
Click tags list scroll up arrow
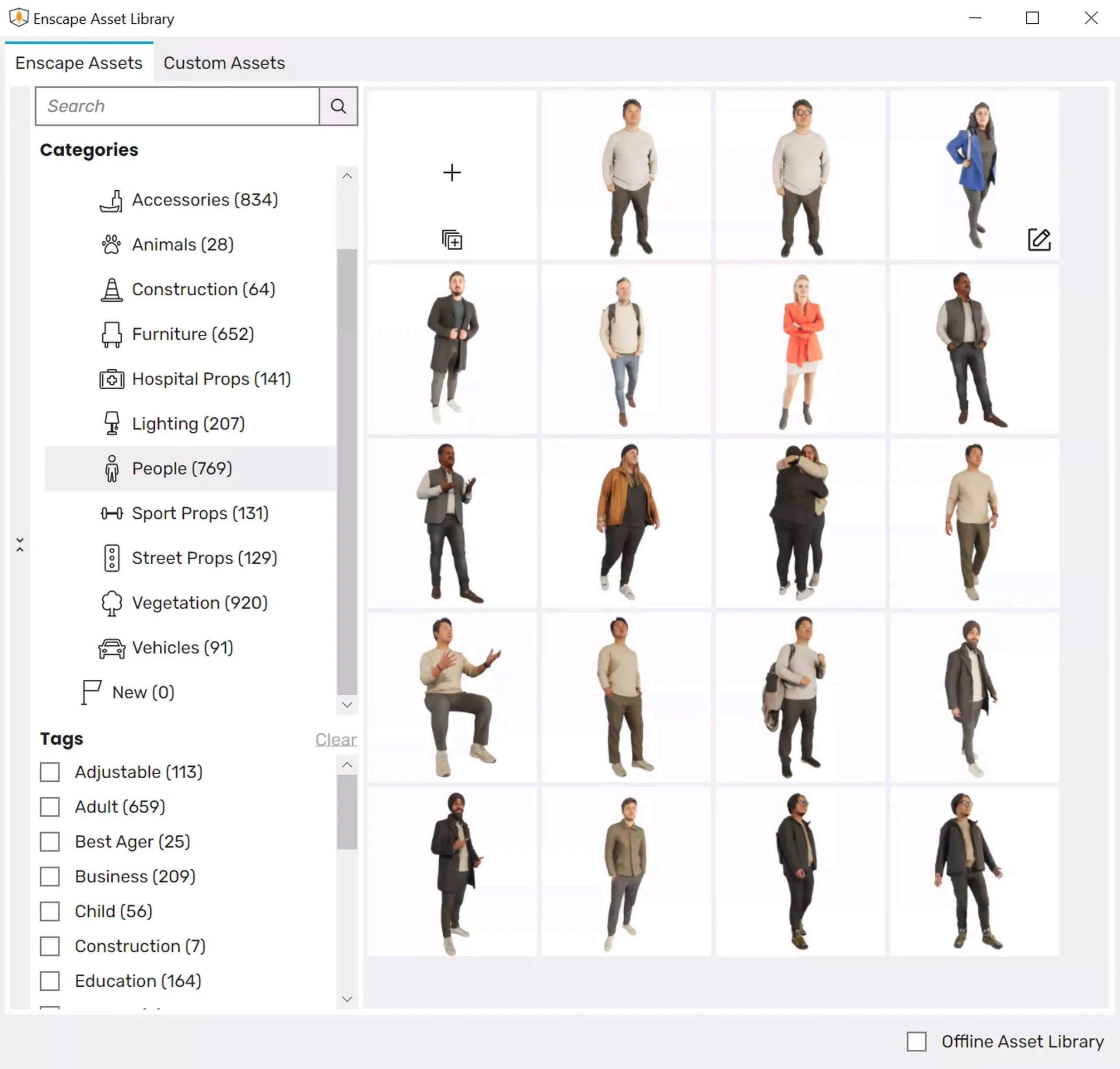[346, 765]
